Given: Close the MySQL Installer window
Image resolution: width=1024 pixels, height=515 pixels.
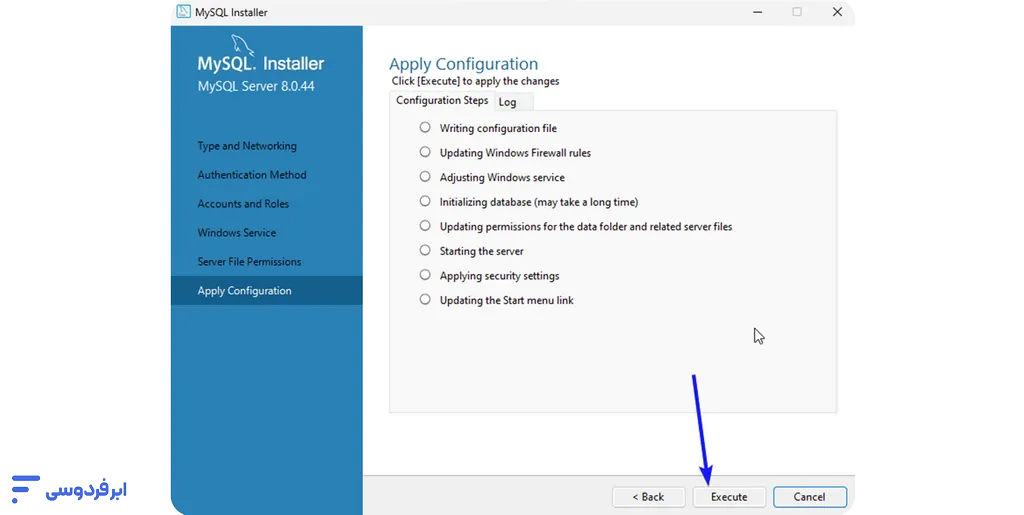Looking at the screenshot, I should click(x=838, y=12).
